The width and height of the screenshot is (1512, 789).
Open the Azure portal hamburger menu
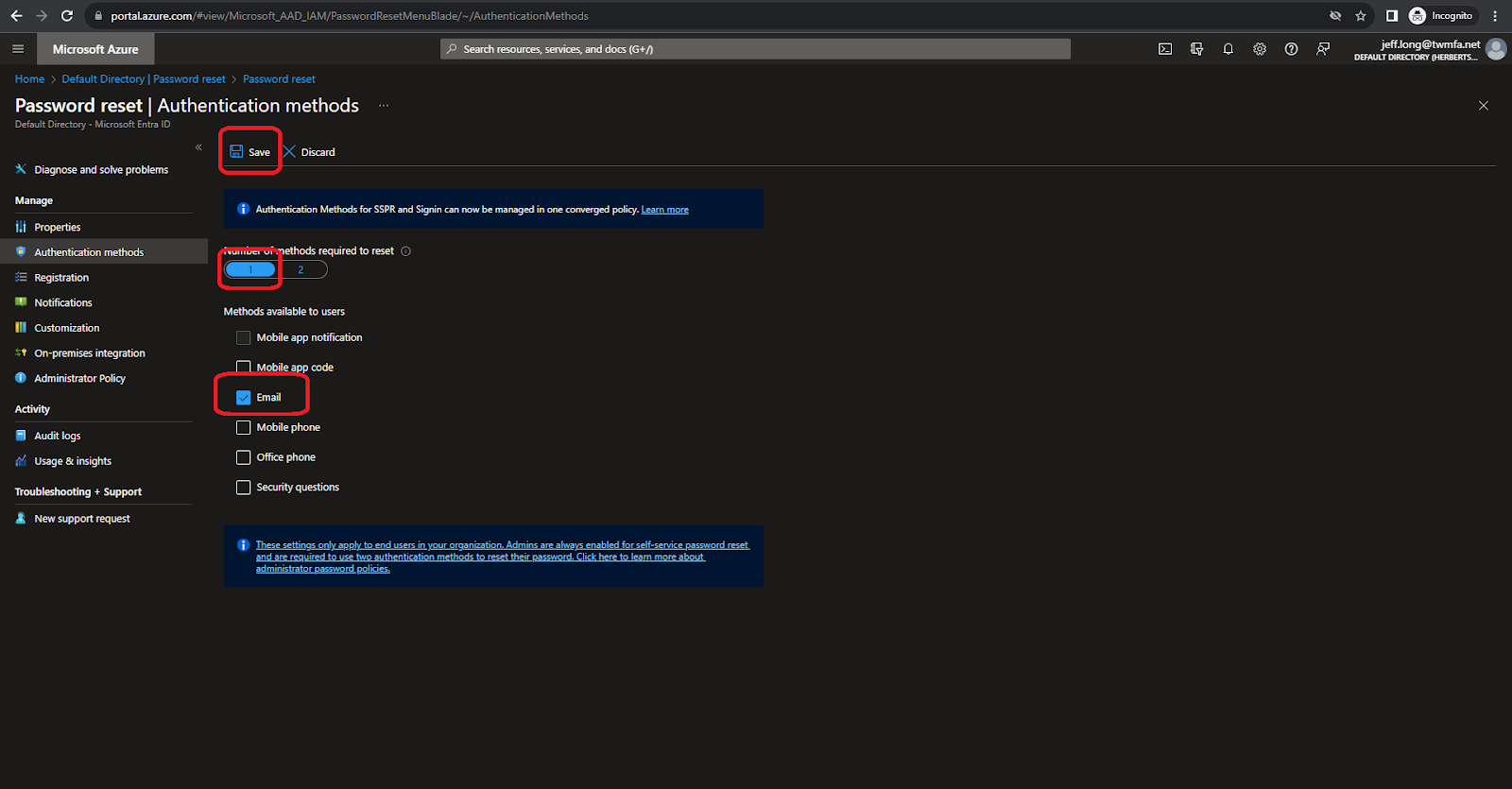tap(18, 49)
